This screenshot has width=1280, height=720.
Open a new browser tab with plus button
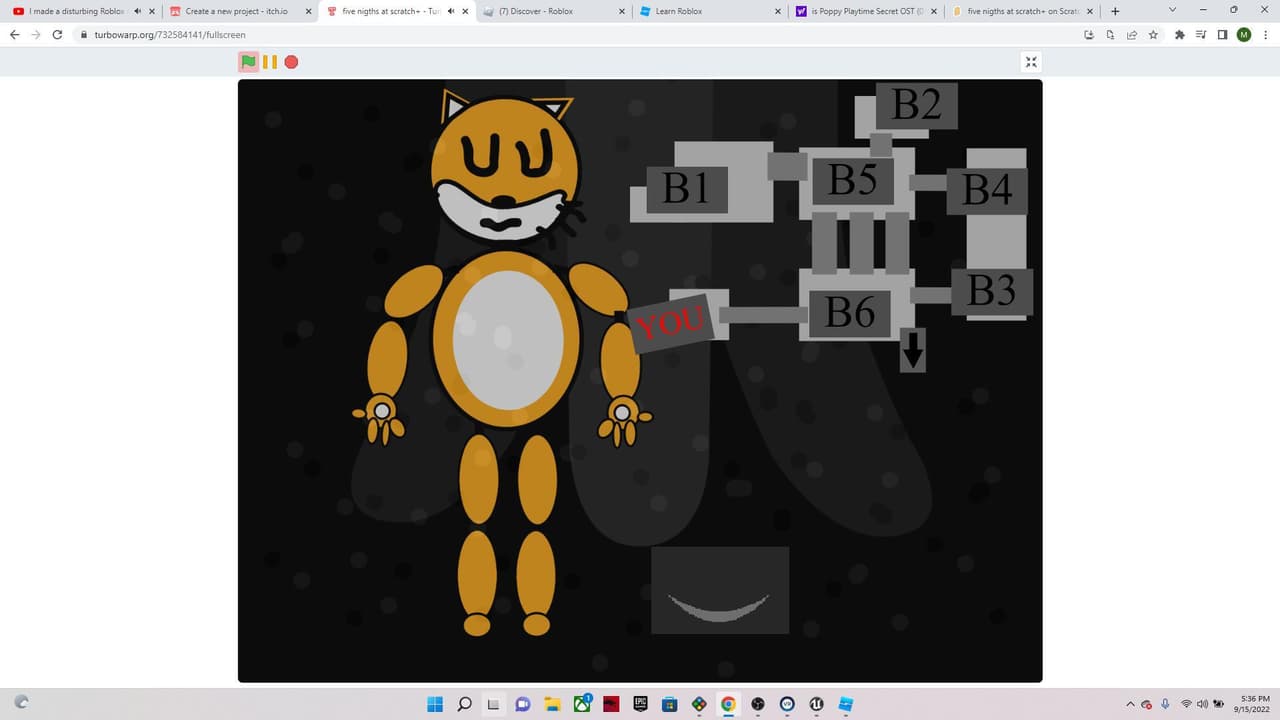(x=1115, y=11)
